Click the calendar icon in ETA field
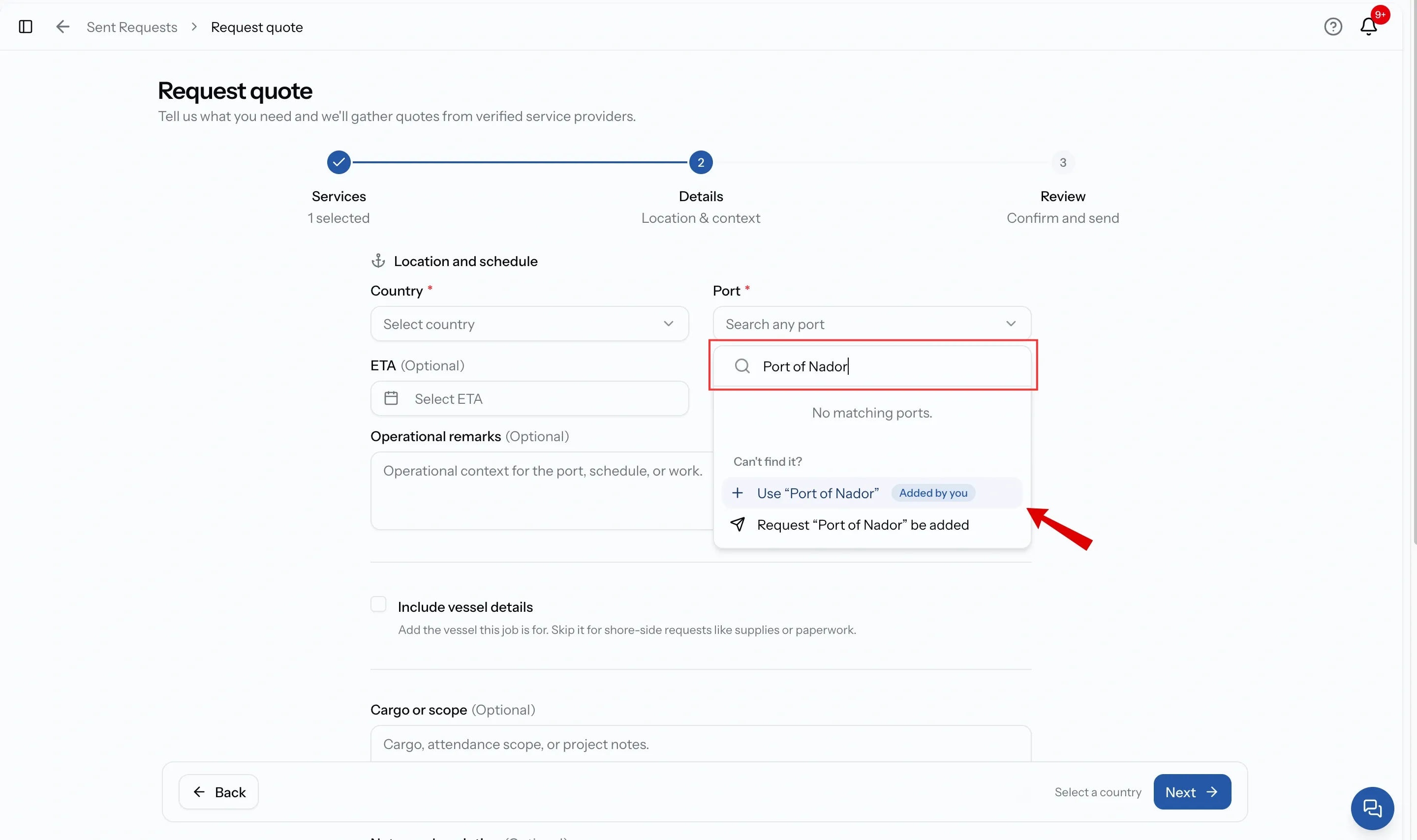The width and height of the screenshot is (1417, 840). [391, 398]
